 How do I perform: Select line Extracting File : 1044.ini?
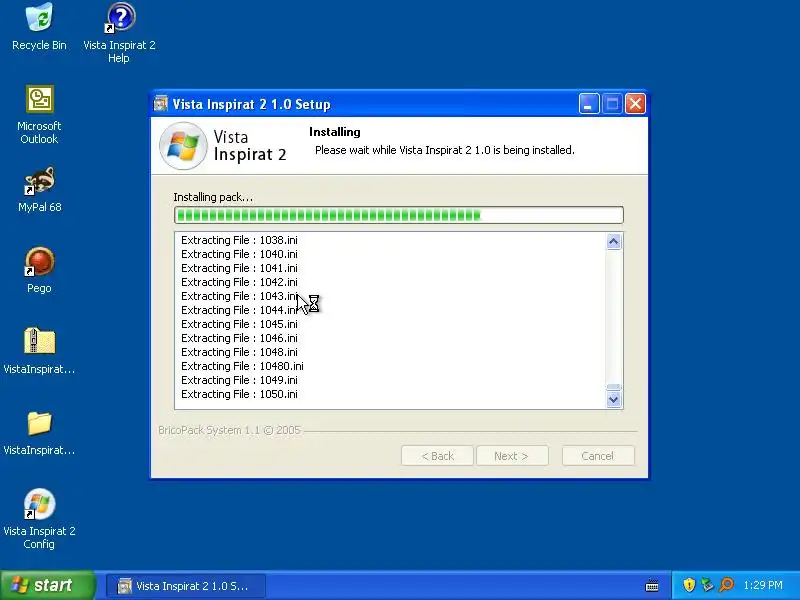pyautogui.click(x=239, y=310)
